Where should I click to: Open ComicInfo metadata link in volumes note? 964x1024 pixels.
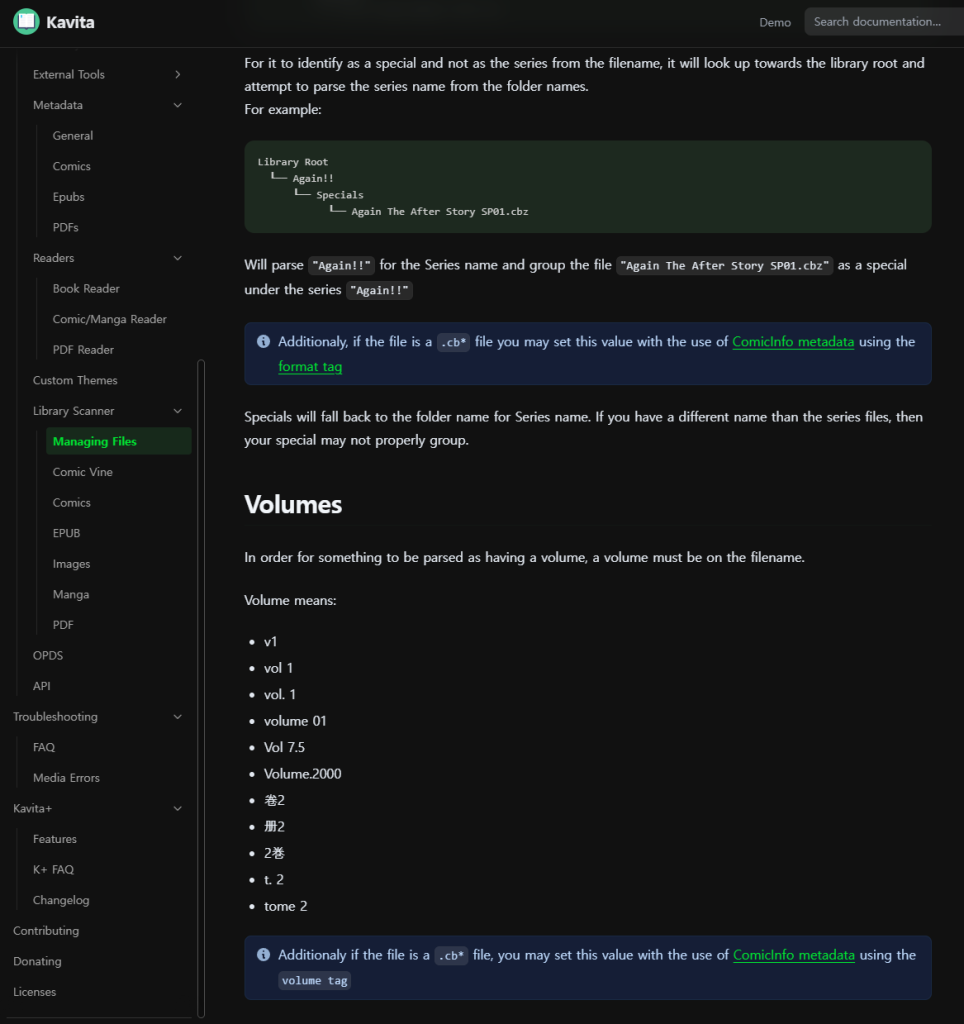pyautogui.click(x=793, y=955)
